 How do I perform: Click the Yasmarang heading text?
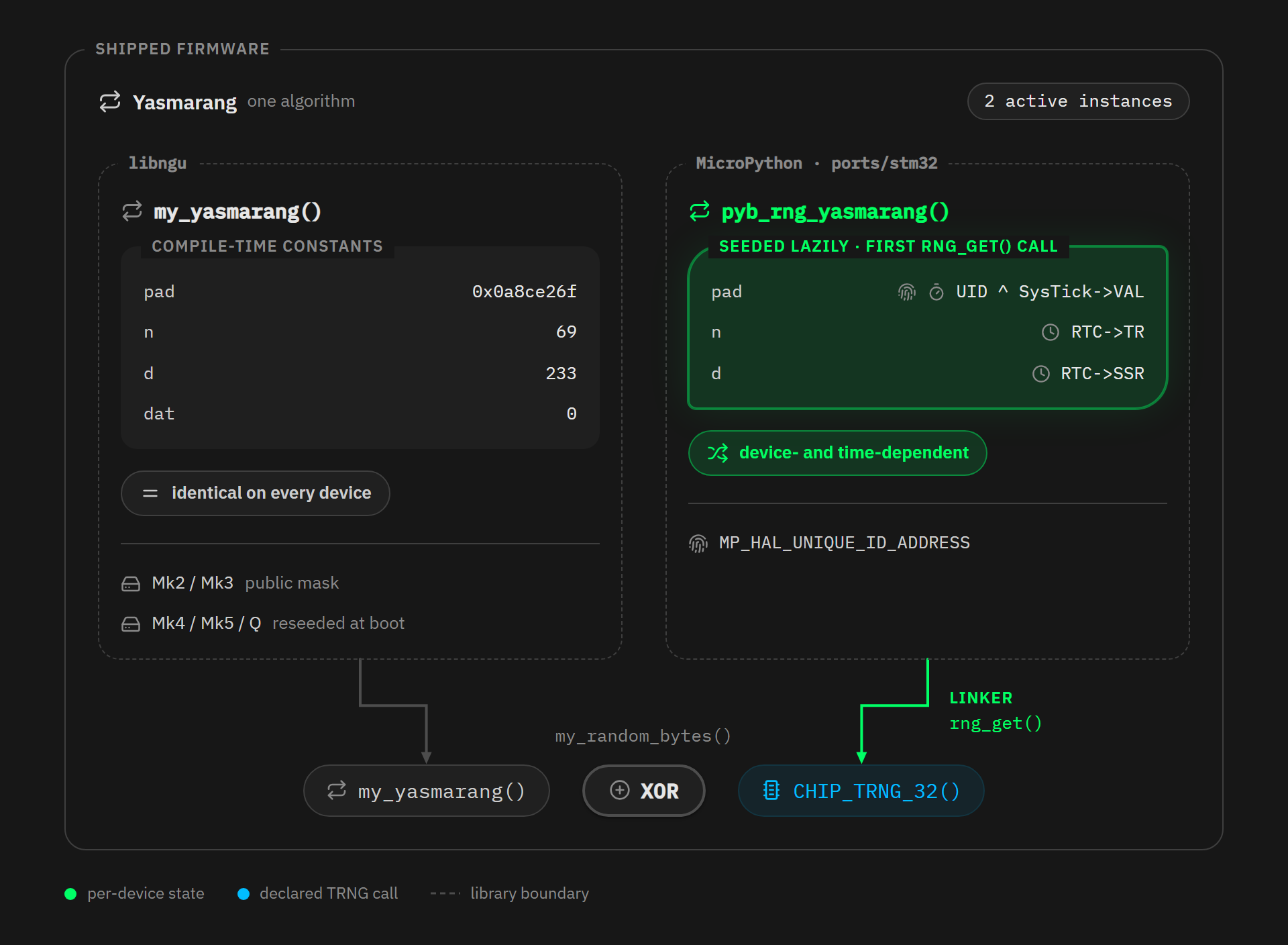coord(184,102)
